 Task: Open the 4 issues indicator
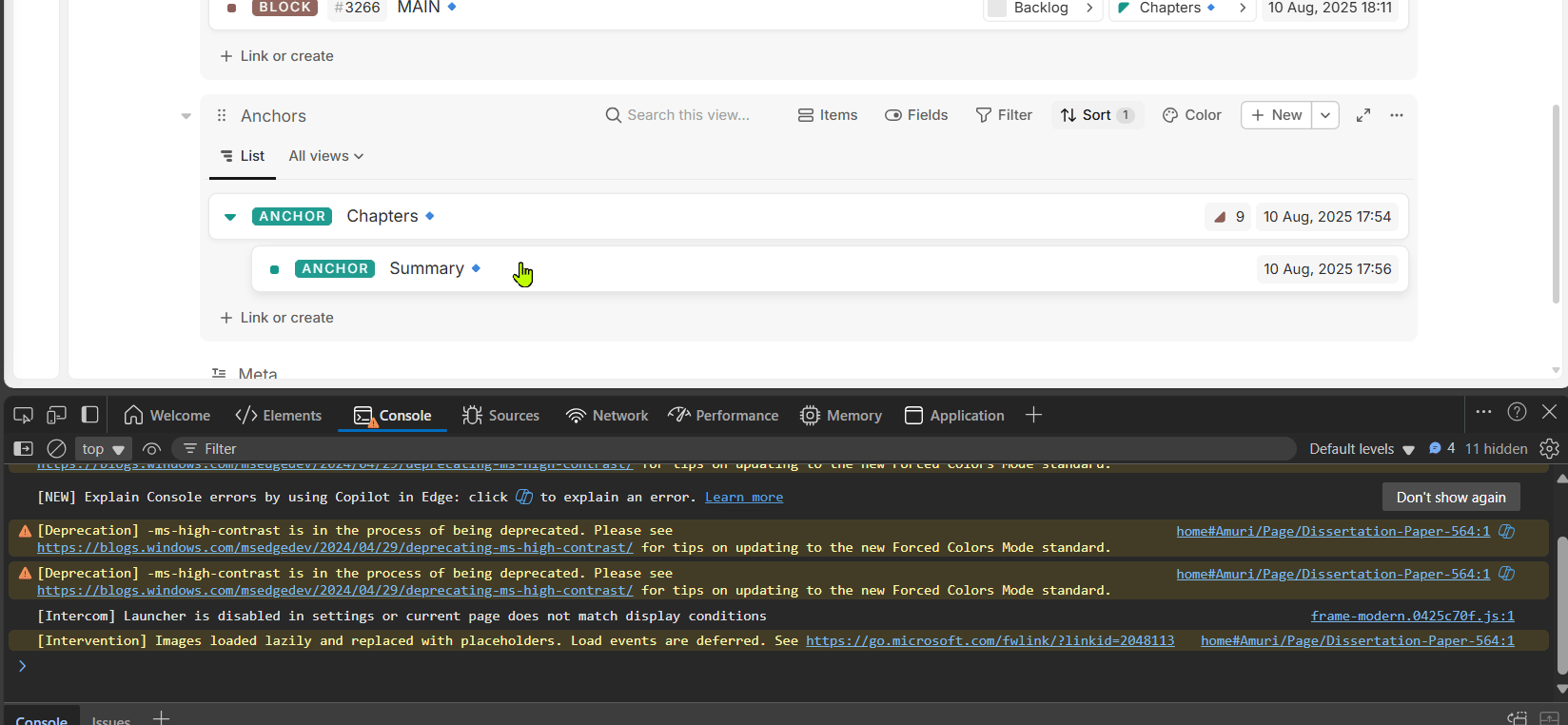point(1441,448)
